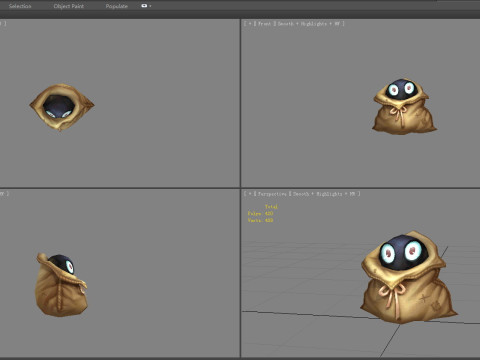This screenshot has width=480, height=360.
Task: Click the Verts count statistic
Action: tap(260, 220)
